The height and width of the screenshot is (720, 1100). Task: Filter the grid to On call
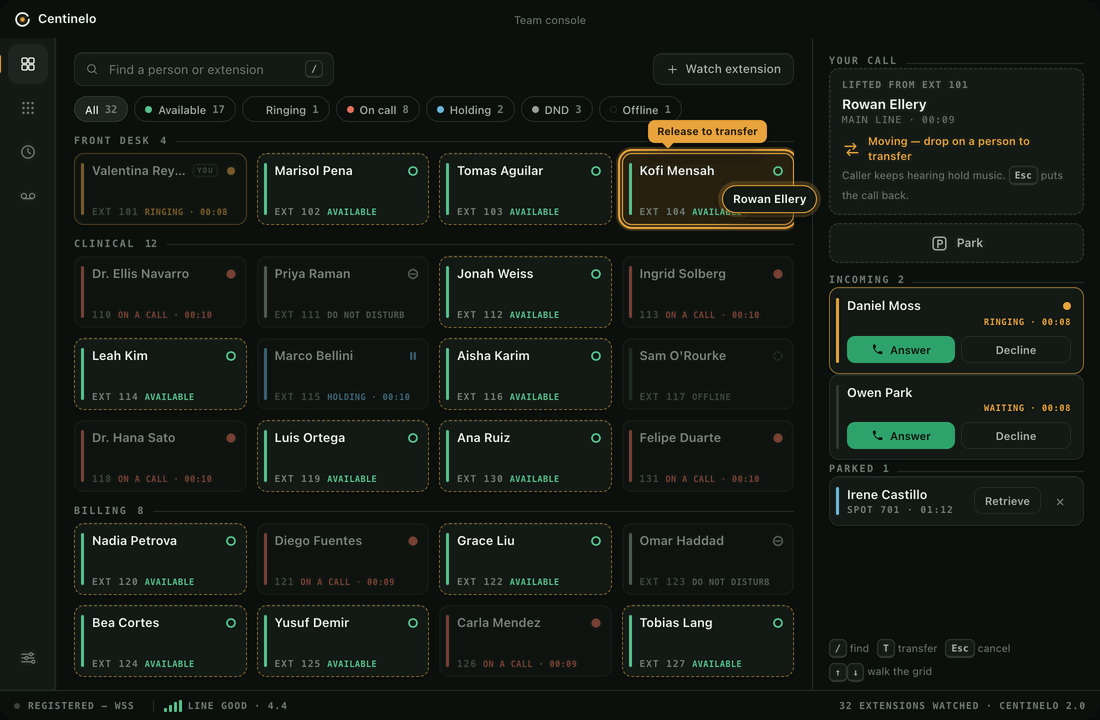click(377, 109)
